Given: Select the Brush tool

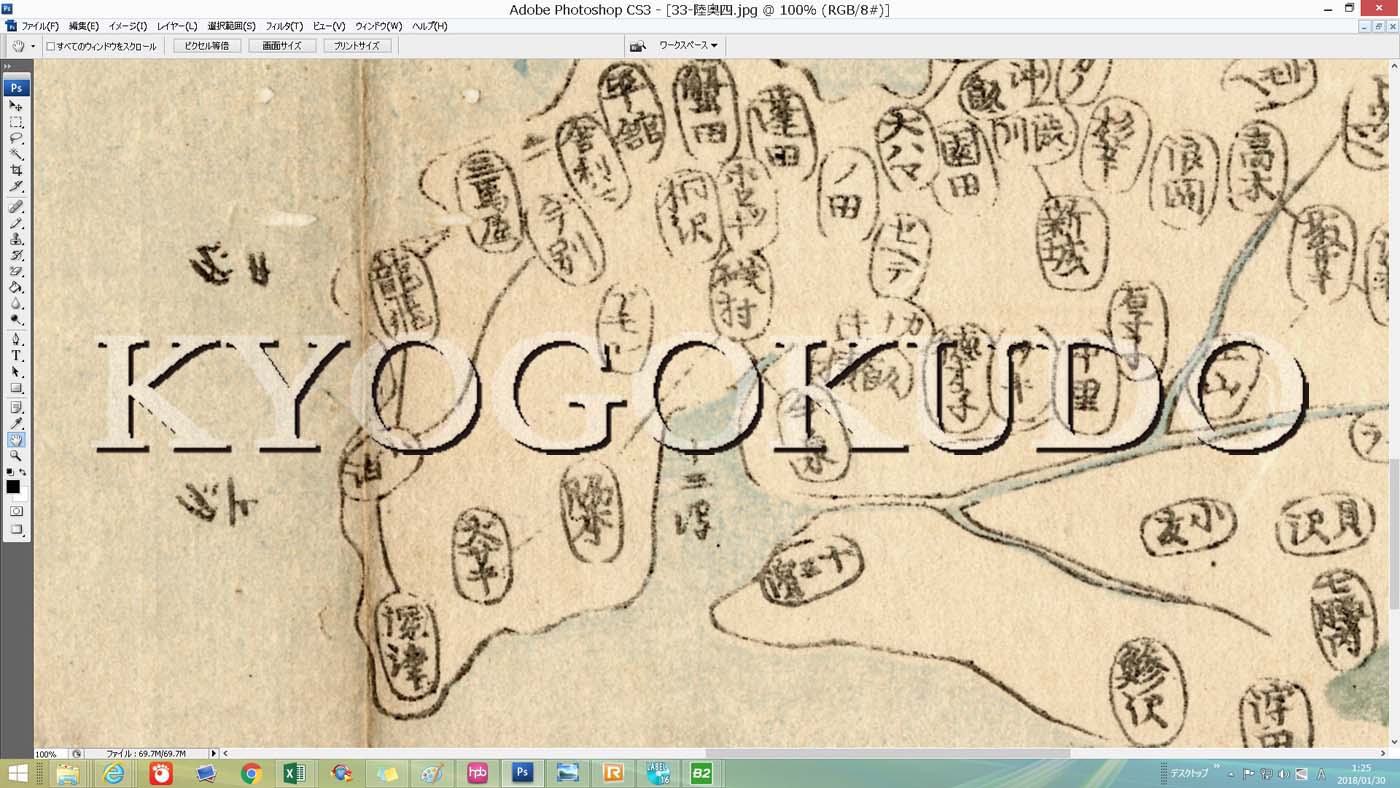Looking at the screenshot, I should [x=16, y=223].
